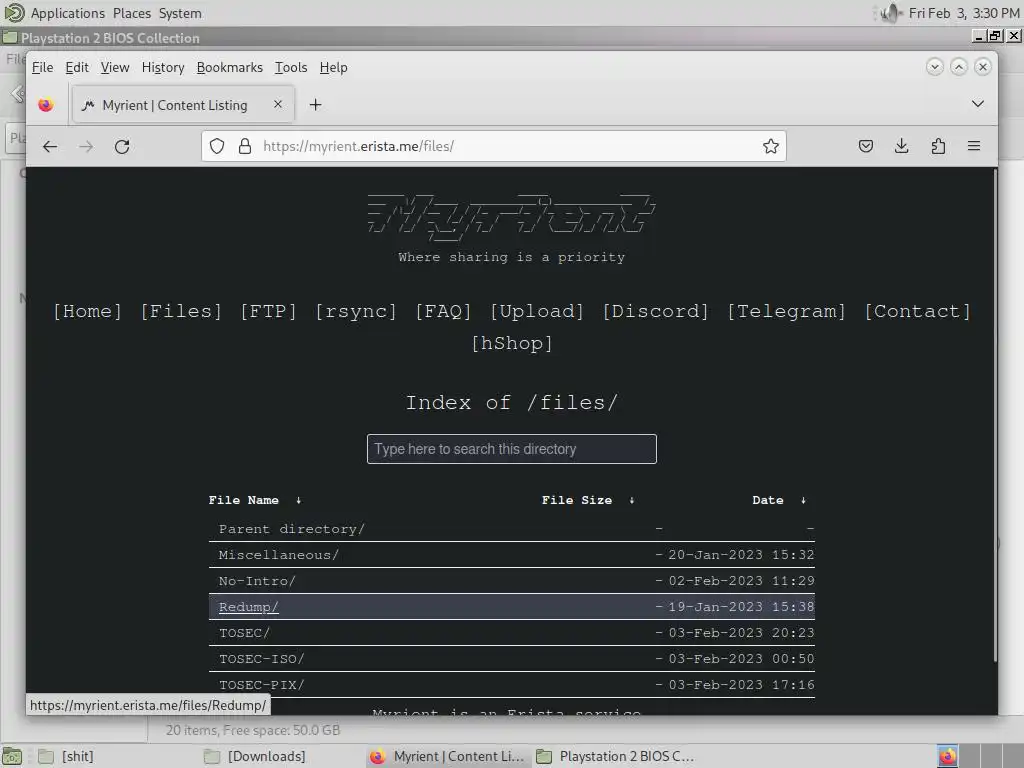Viewport: 1024px width, 768px height.
Task: Open the View menu in Firefox
Action: (115, 67)
